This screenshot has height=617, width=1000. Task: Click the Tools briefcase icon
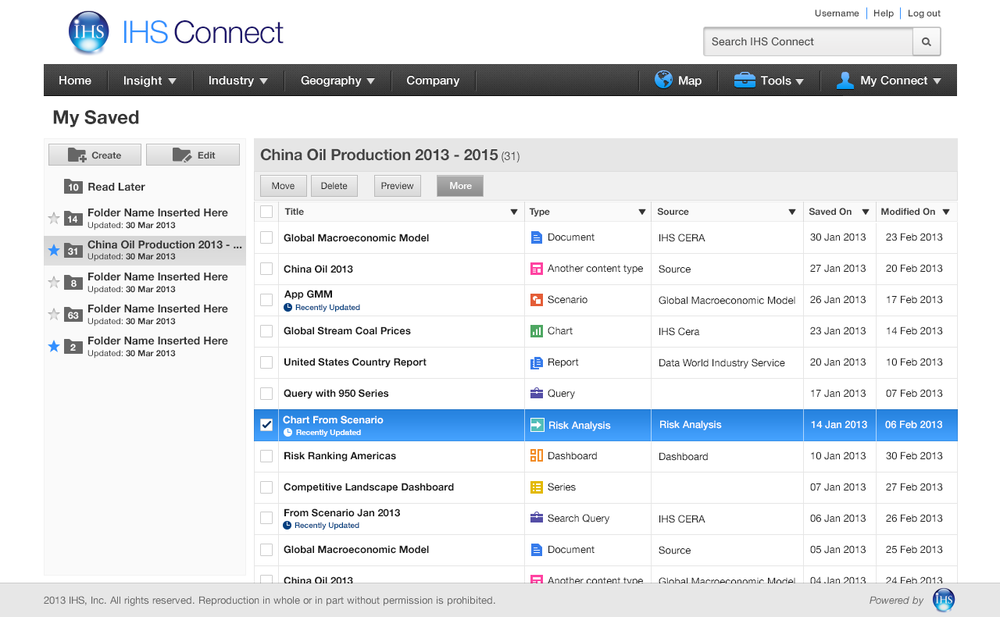coord(744,80)
